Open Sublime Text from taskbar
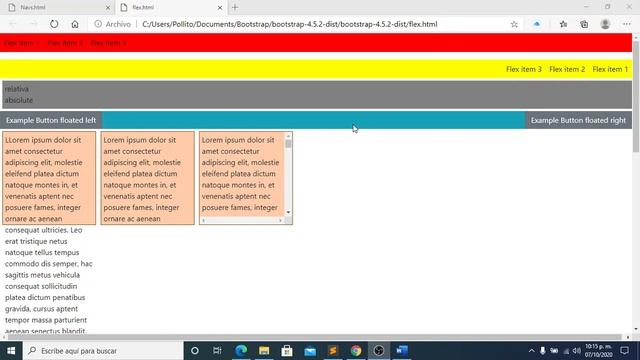The height and width of the screenshot is (360, 640). (333, 351)
